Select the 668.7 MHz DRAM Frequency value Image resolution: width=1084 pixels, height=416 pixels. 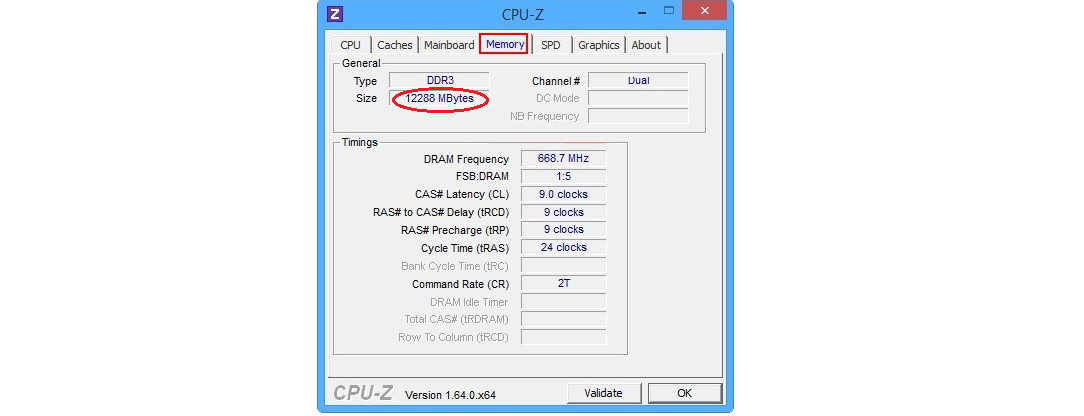point(563,159)
